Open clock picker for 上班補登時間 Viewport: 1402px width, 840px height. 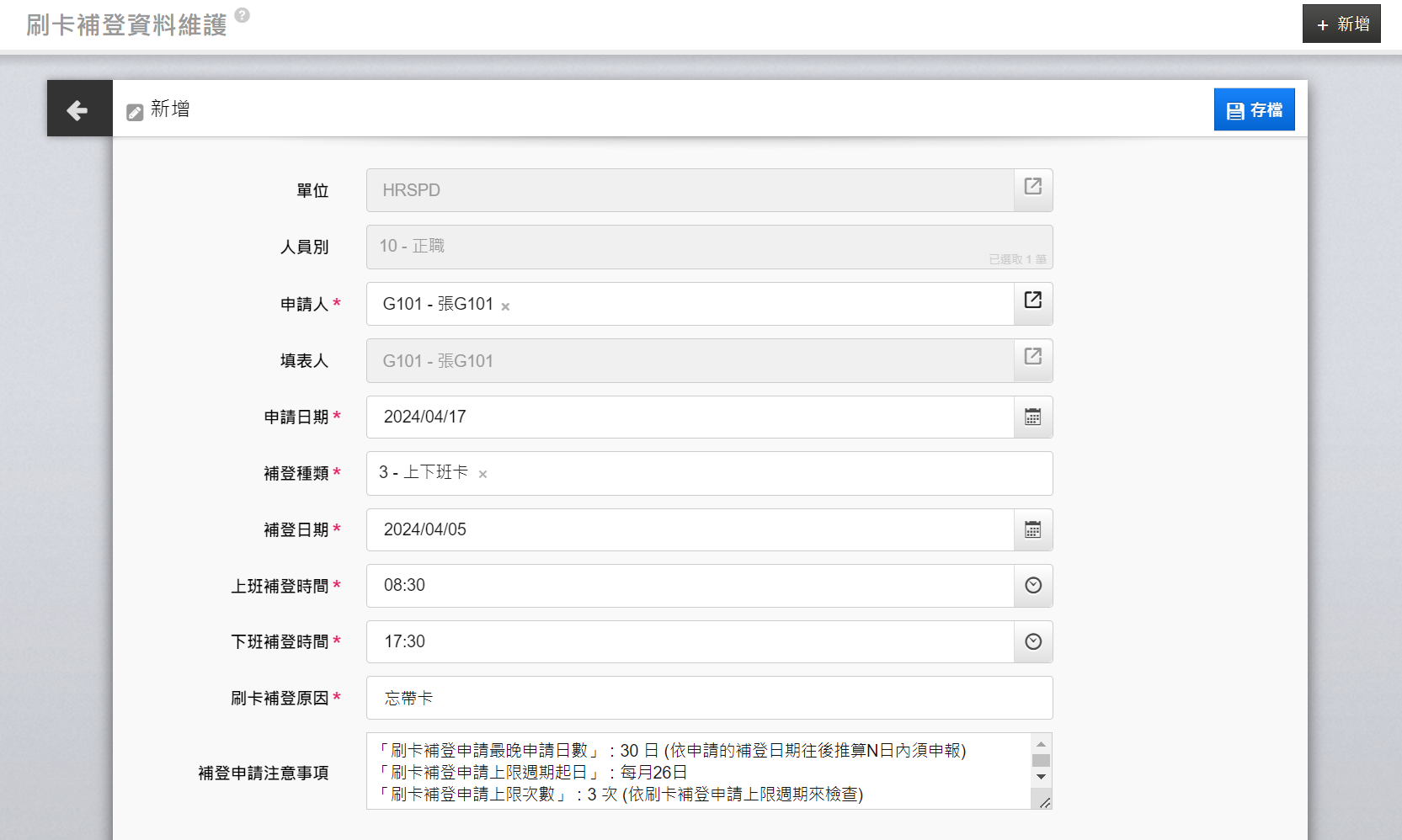tap(1032, 586)
